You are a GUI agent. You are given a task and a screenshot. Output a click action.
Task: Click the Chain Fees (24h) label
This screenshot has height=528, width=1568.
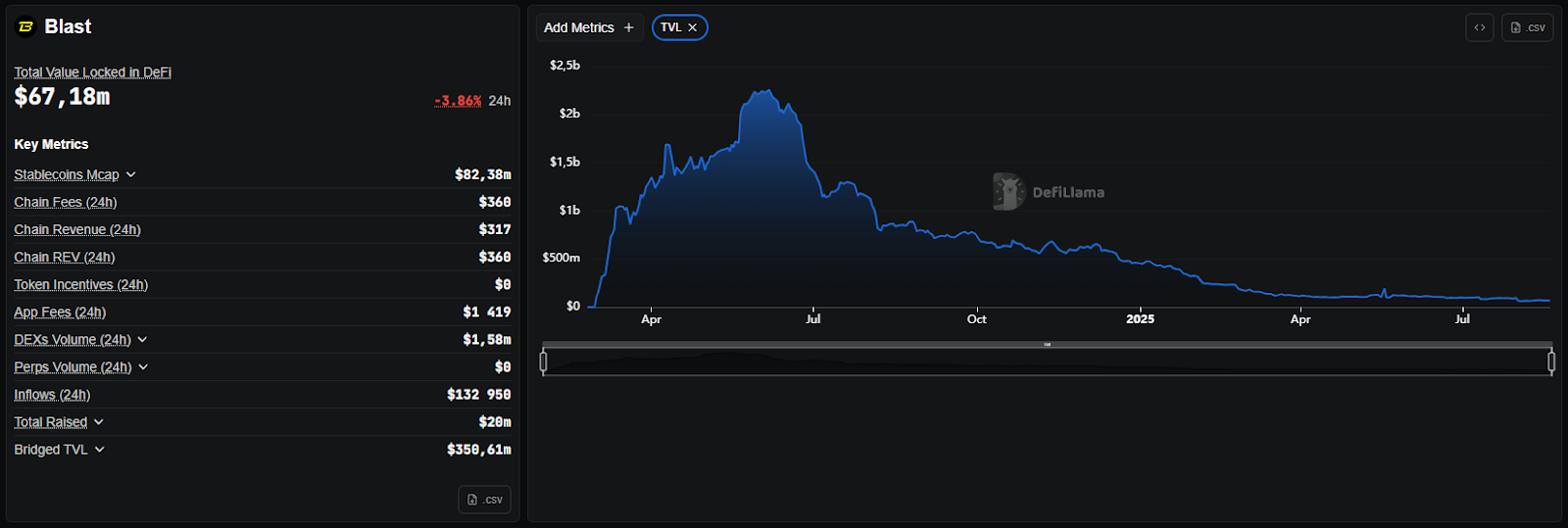[x=65, y=202]
